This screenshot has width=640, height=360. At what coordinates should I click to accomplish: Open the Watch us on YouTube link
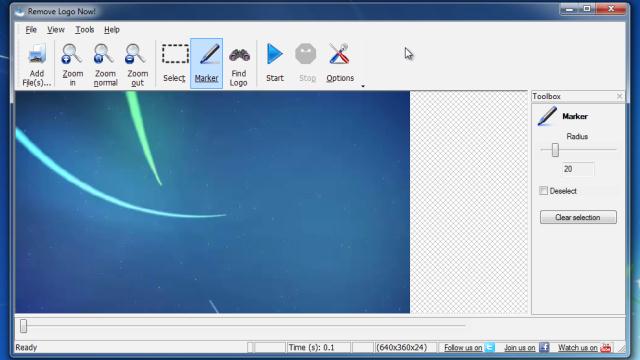pyautogui.click(x=585, y=347)
